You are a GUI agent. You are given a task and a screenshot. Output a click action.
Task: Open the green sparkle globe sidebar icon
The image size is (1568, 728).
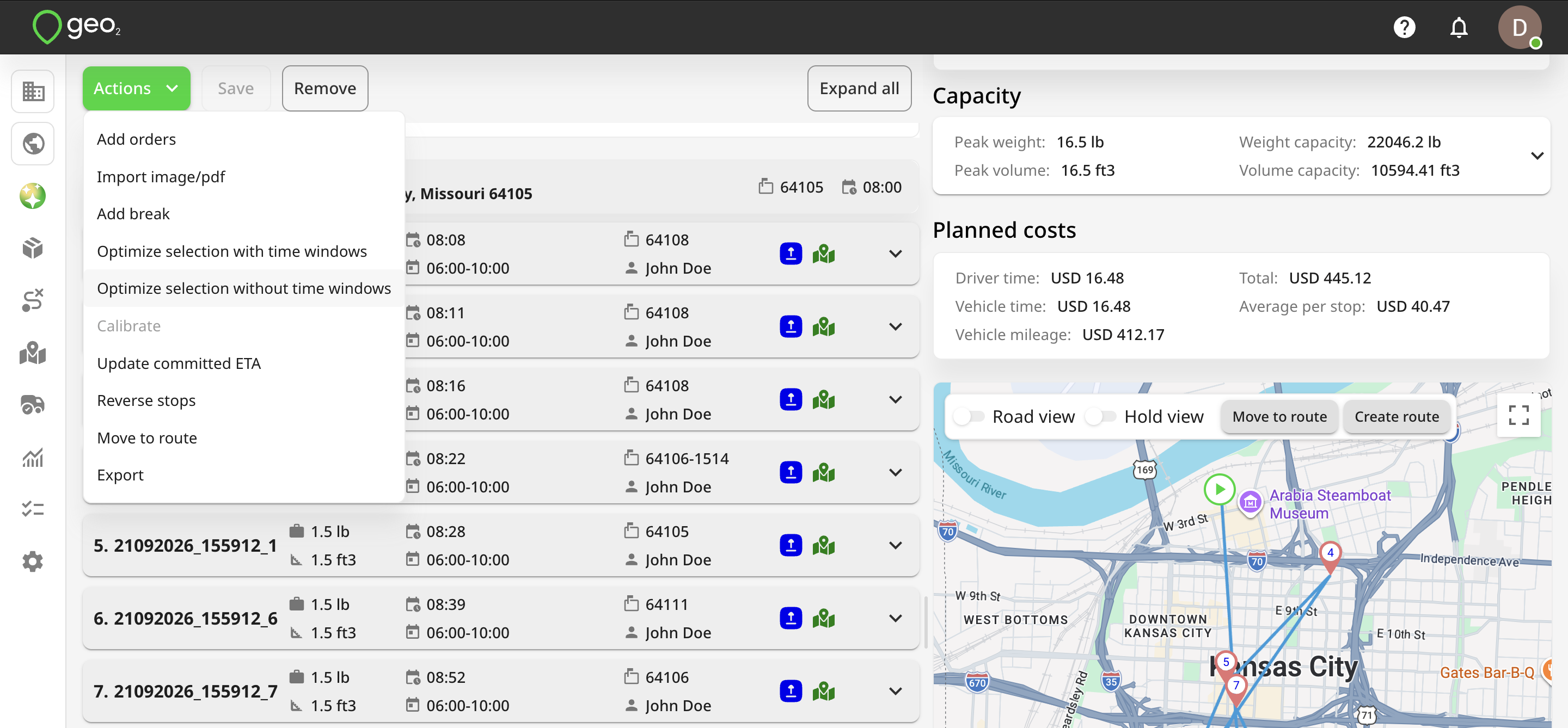tap(33, 196)
